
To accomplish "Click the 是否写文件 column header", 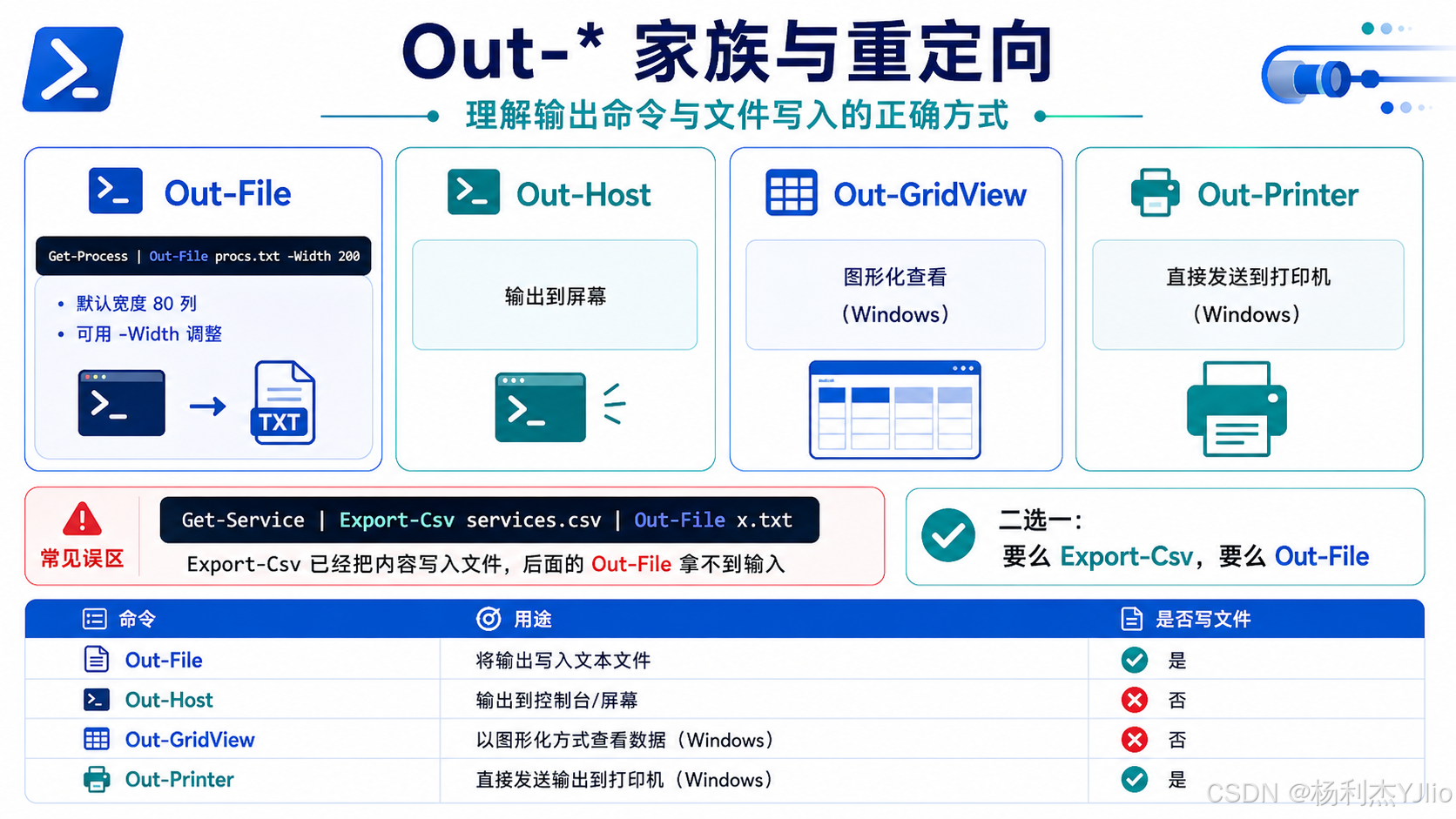I will click(x=1203, y=619).
